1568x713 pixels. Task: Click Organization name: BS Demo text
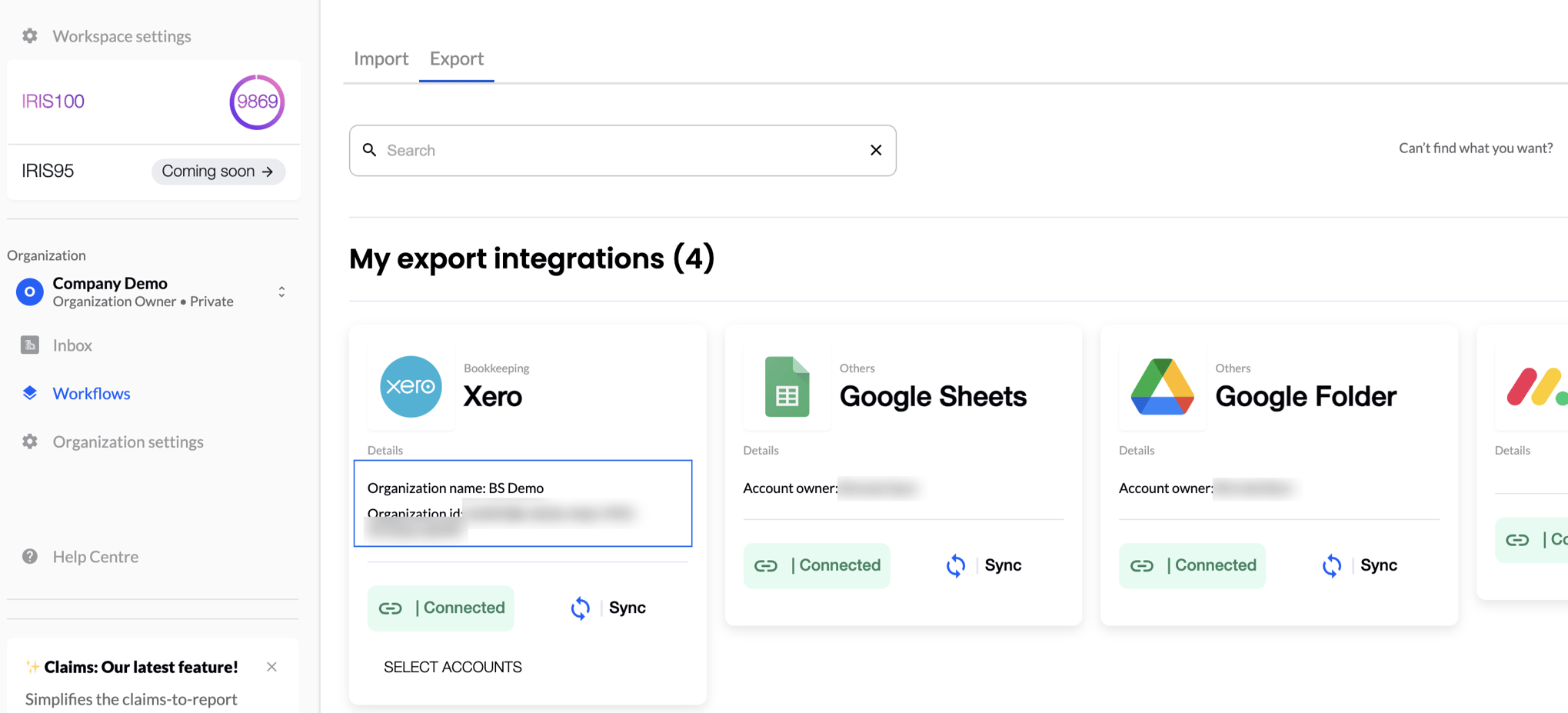pos(455,488)
